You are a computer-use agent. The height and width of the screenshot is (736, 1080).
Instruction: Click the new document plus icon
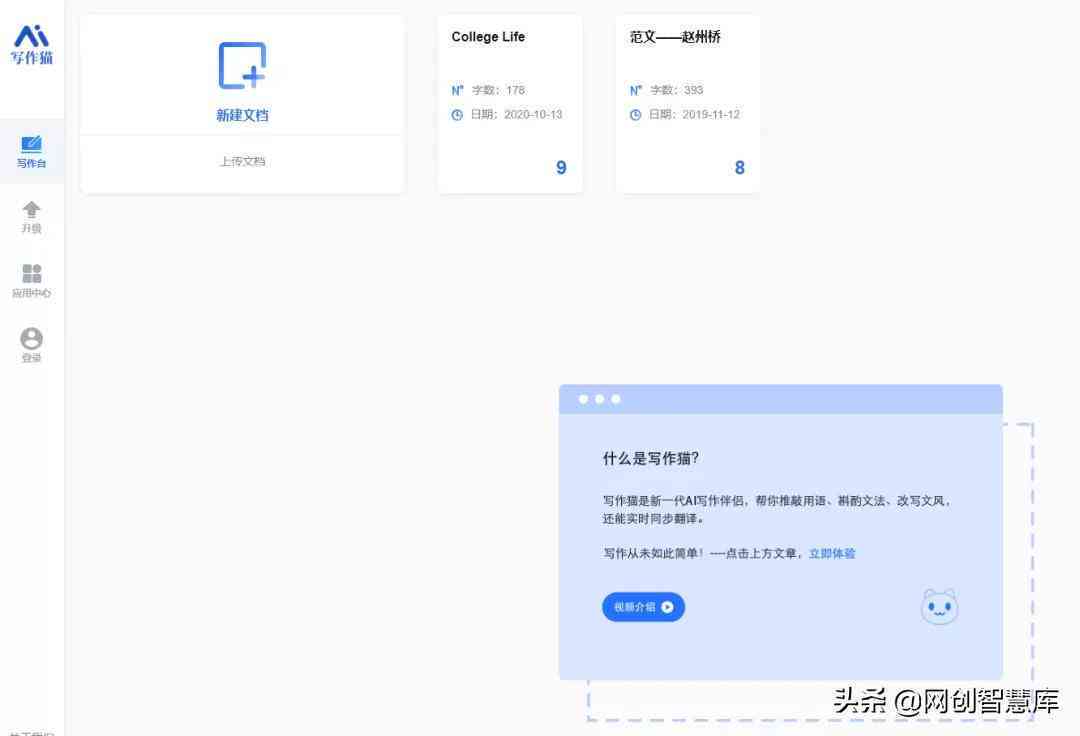[x=242, y=65]
